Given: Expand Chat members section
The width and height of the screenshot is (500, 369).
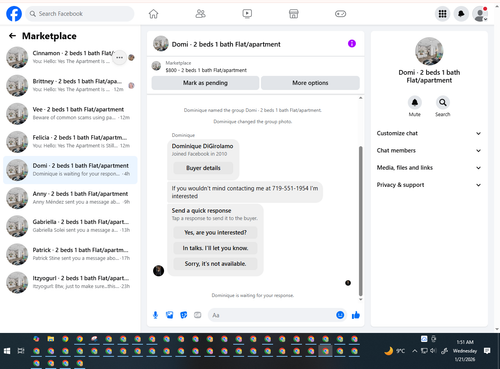Looking at the screenshot, I should (429, 150).
